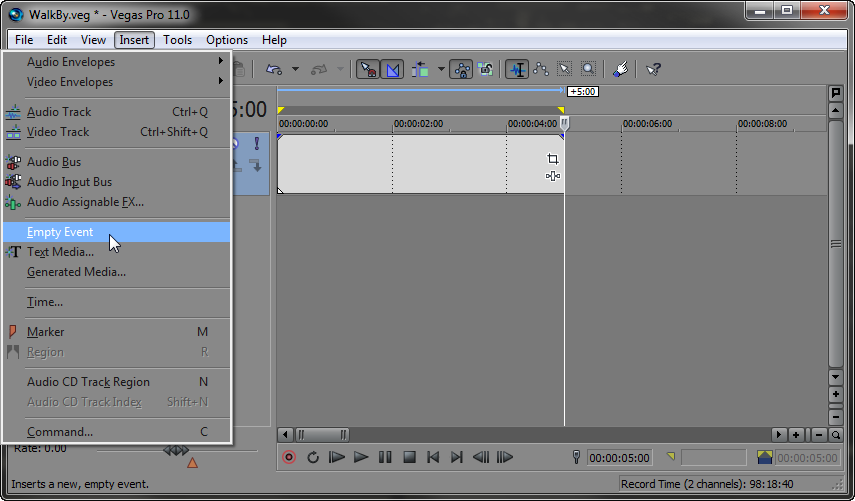Click the Zoom Out Track Height minus button
The image size is (855, 501).
pyautogui.click(x=835, y=418)
